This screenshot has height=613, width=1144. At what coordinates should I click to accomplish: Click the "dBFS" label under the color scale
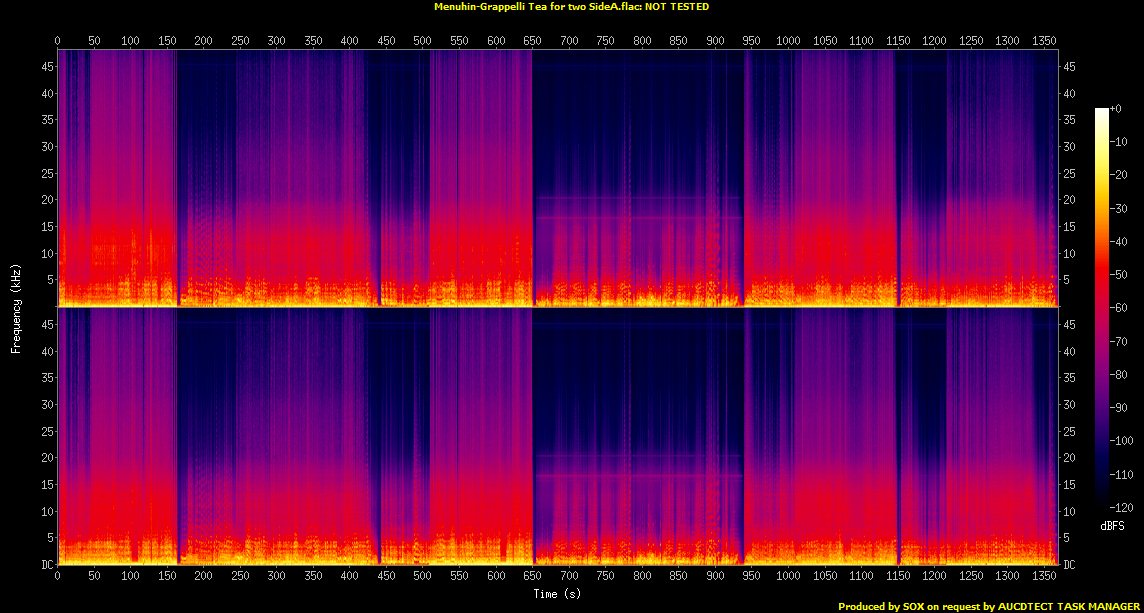1112,526
